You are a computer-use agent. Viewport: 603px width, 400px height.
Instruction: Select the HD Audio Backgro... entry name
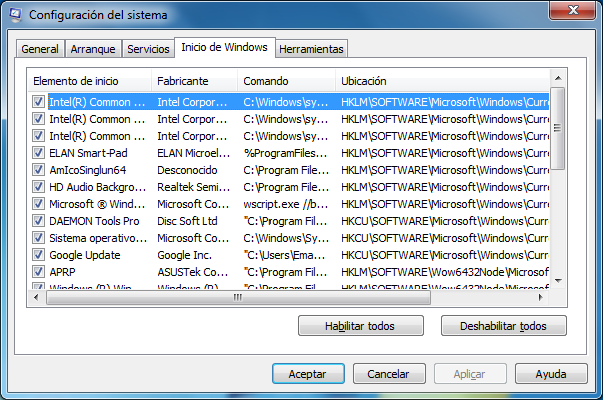tap(98, 187)
